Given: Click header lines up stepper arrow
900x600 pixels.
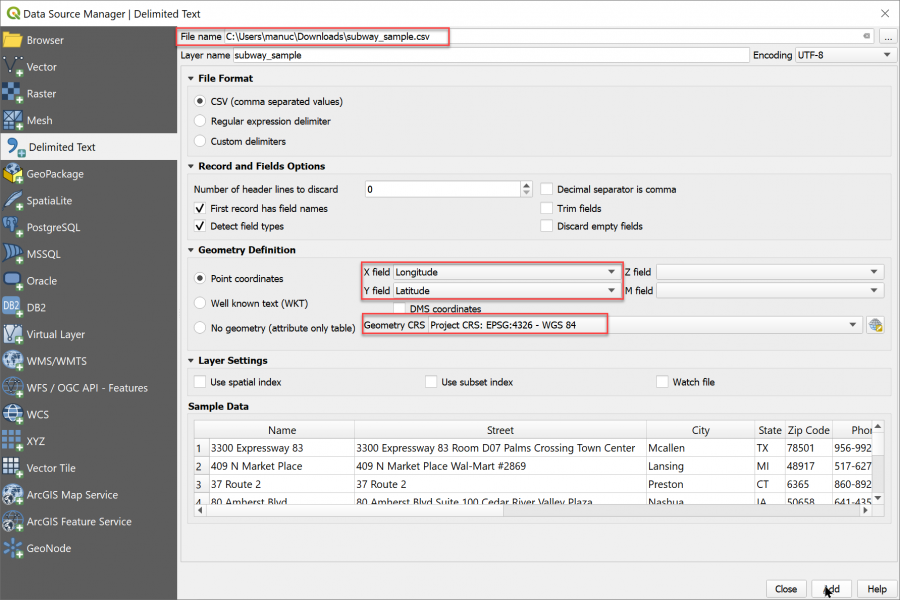Looking at the screenshot, I should click(527, 185).
